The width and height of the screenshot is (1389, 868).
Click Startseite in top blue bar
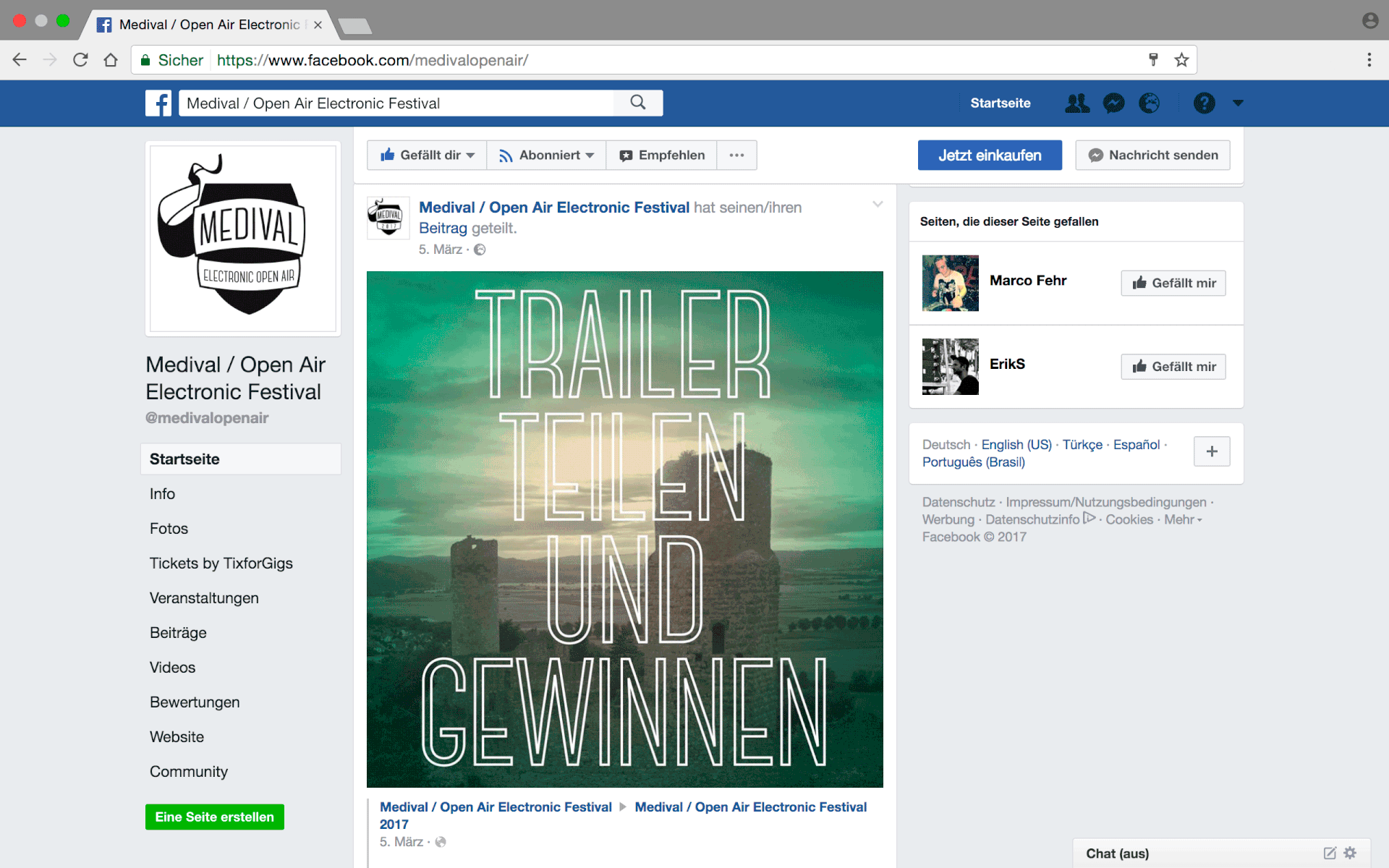[1001, 103]
